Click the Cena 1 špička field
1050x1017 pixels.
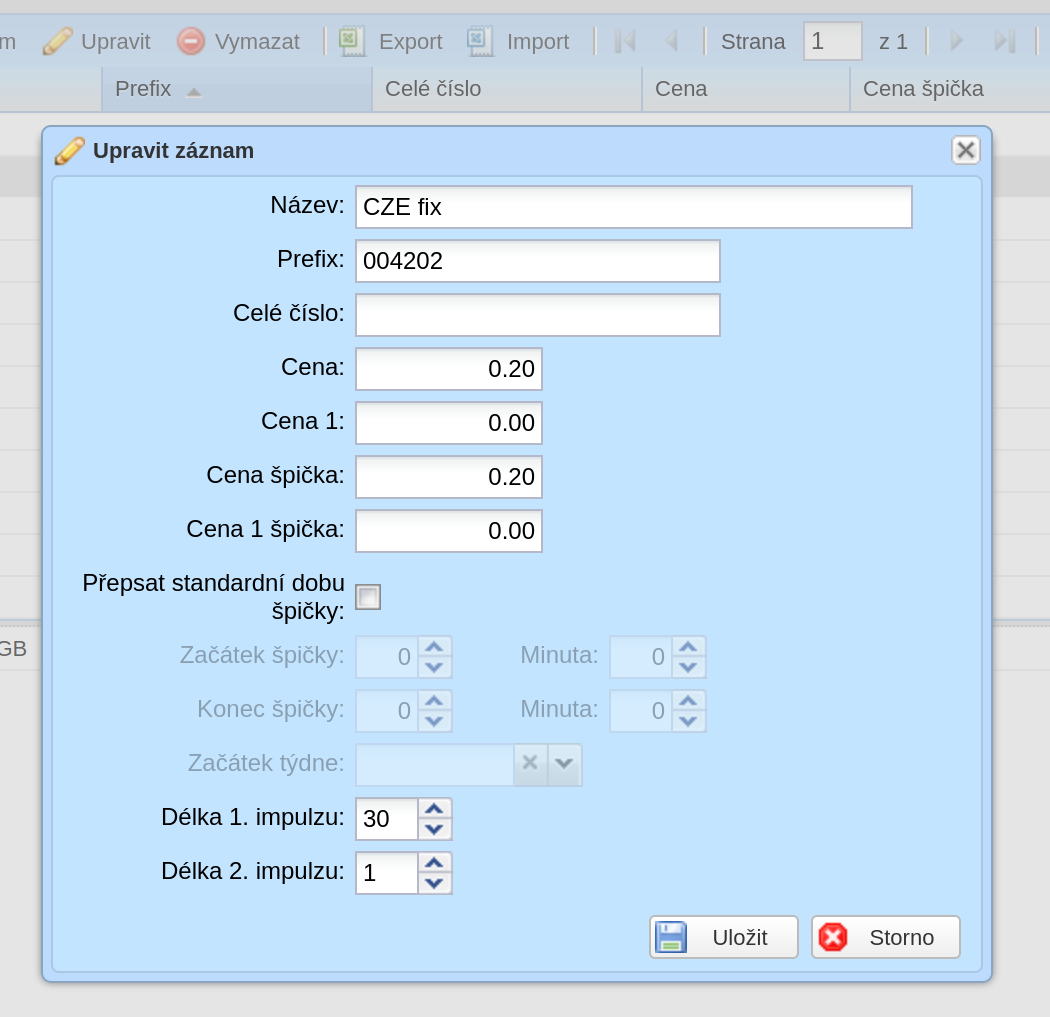449,531
